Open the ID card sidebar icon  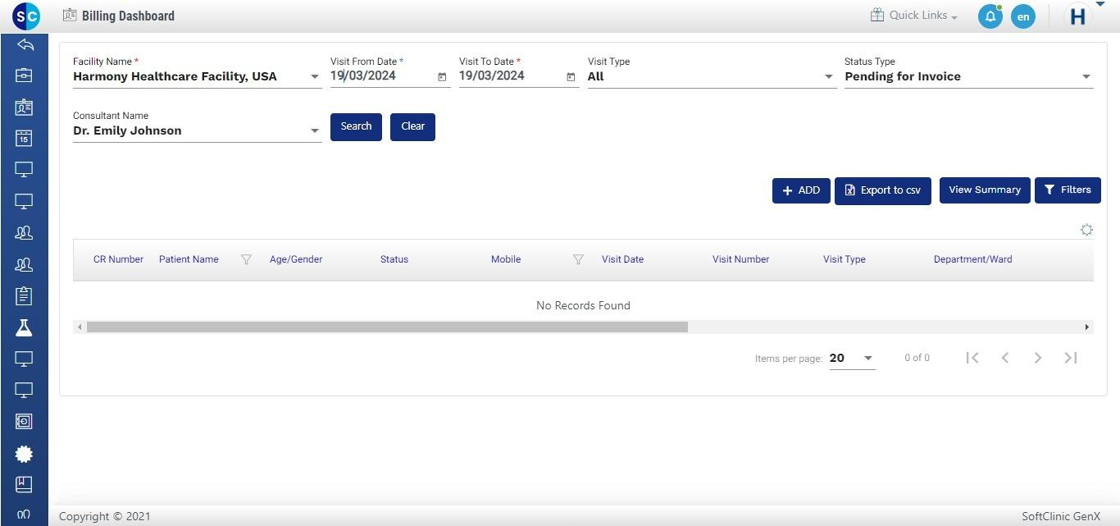[24, 107]
